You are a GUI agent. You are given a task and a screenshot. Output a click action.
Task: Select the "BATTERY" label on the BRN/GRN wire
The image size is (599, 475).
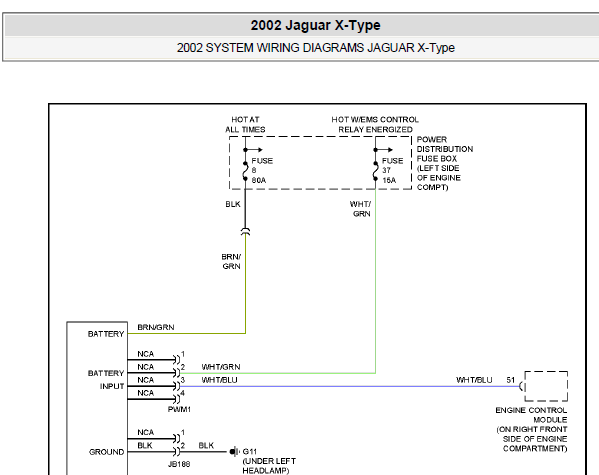(106, 334)
